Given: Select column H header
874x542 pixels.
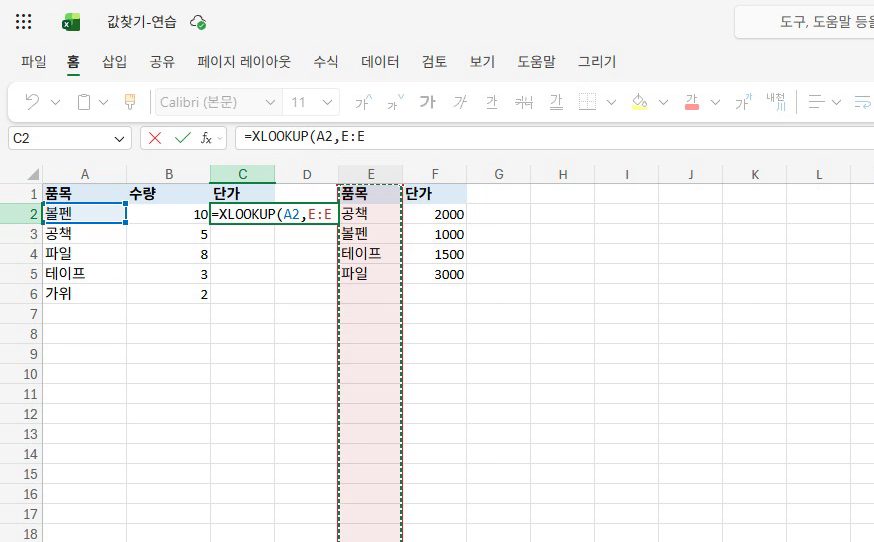Looking at the screenshot, I should [563, 174].
